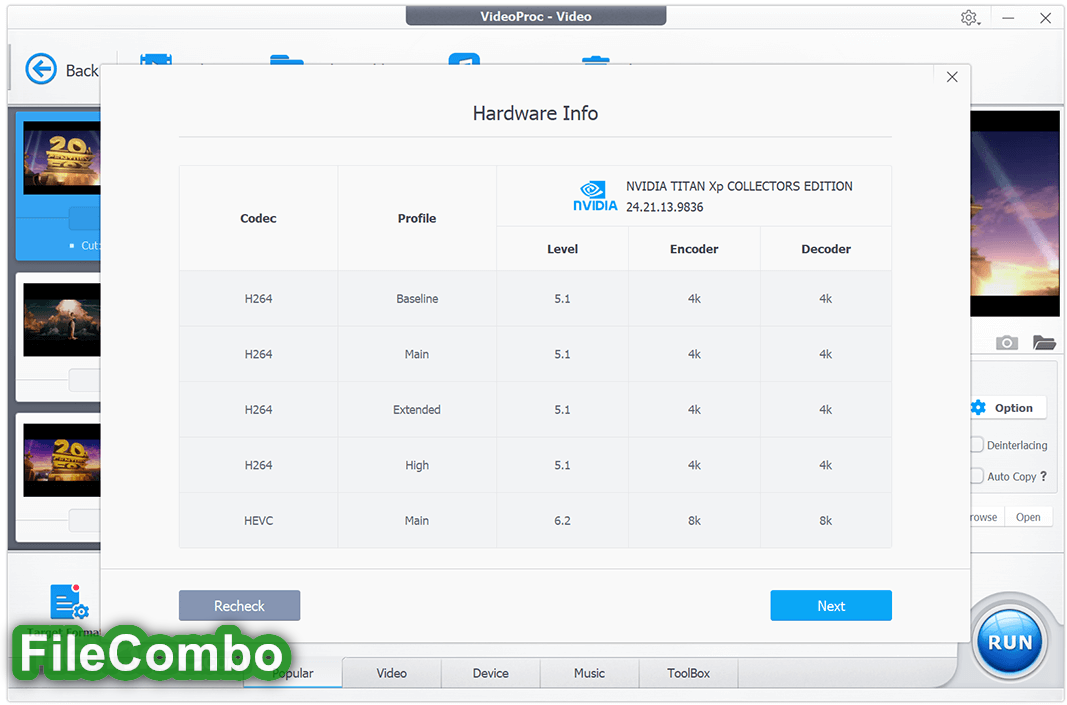
Task: Click the Back arrow icon
Action: coord(41,69)
